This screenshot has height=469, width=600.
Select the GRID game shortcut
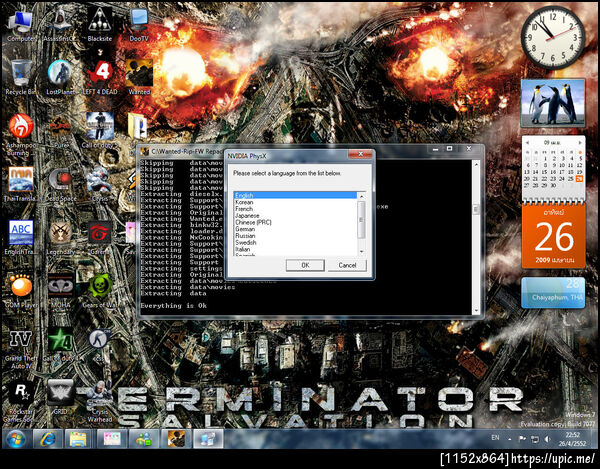[60, 398]
